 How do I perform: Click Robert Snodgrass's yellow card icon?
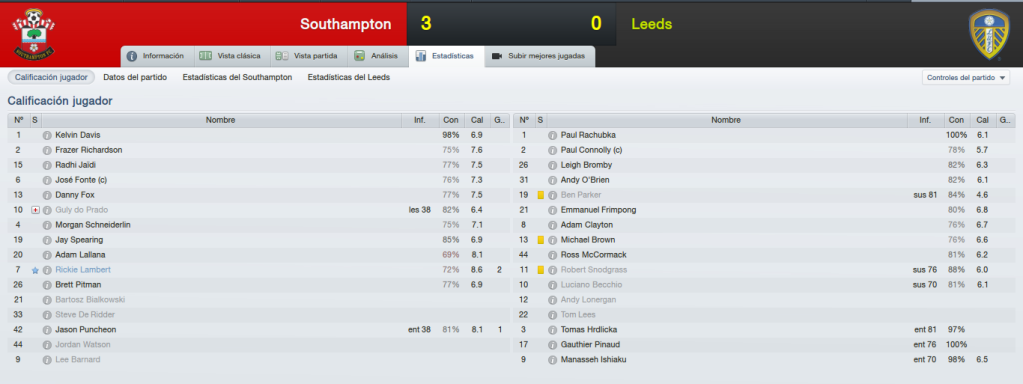pos(540,270)
